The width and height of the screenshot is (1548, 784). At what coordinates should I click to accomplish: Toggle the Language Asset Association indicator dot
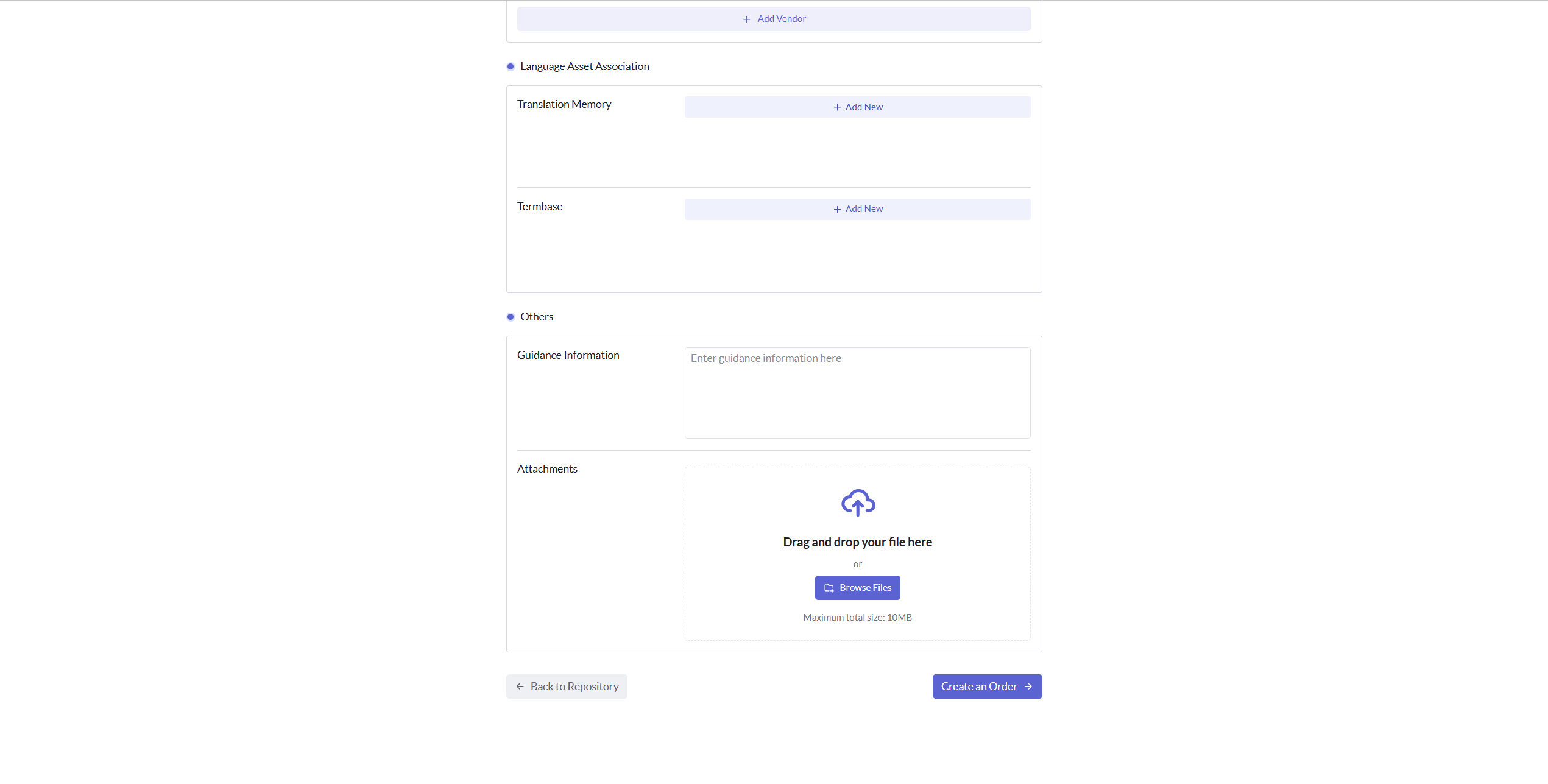[511, 66]
